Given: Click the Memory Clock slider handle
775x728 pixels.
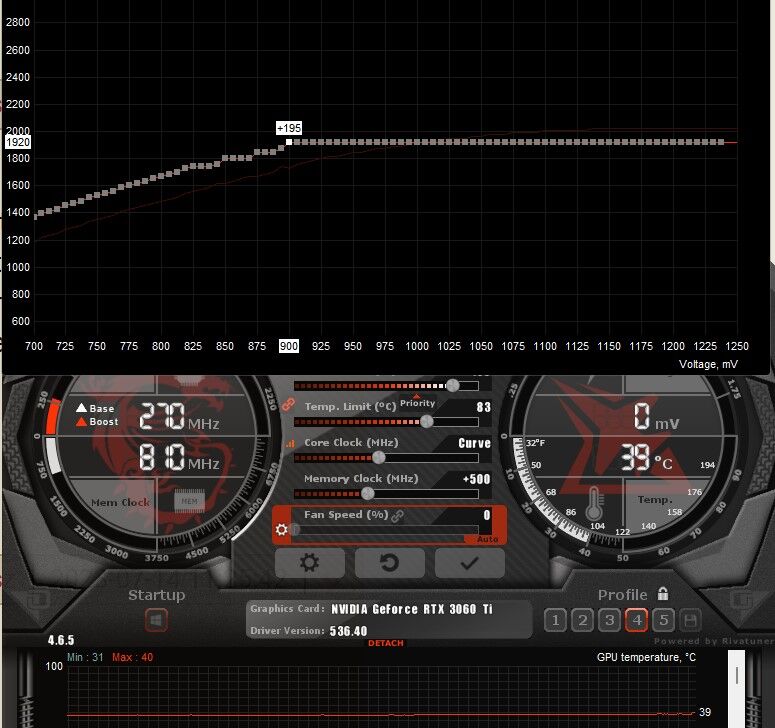Looking at the screenshot, I should click(368, 493).
